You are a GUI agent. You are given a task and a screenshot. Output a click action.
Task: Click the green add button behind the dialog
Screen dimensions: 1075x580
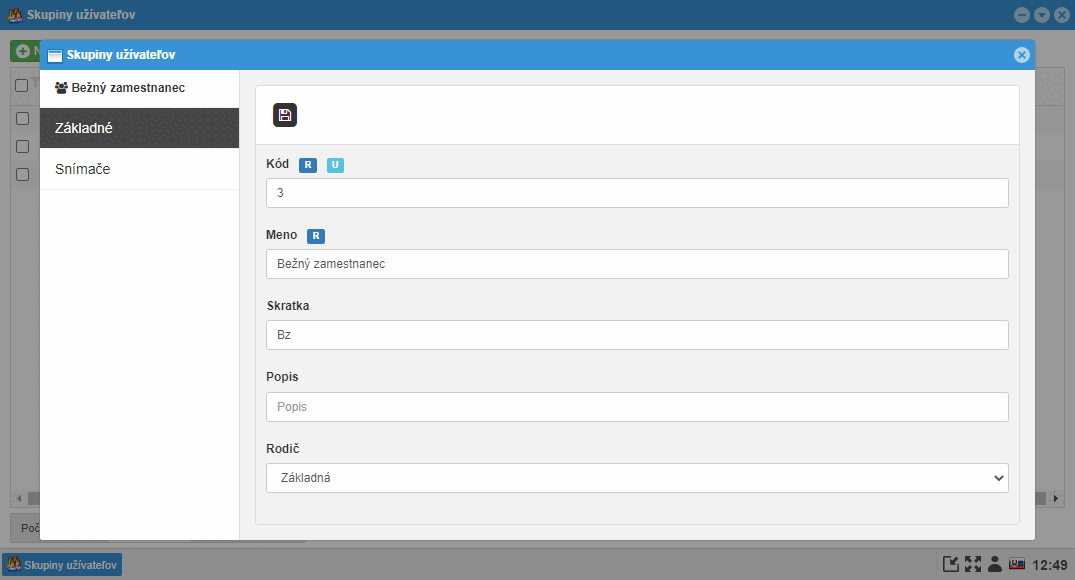pos(25,51)
